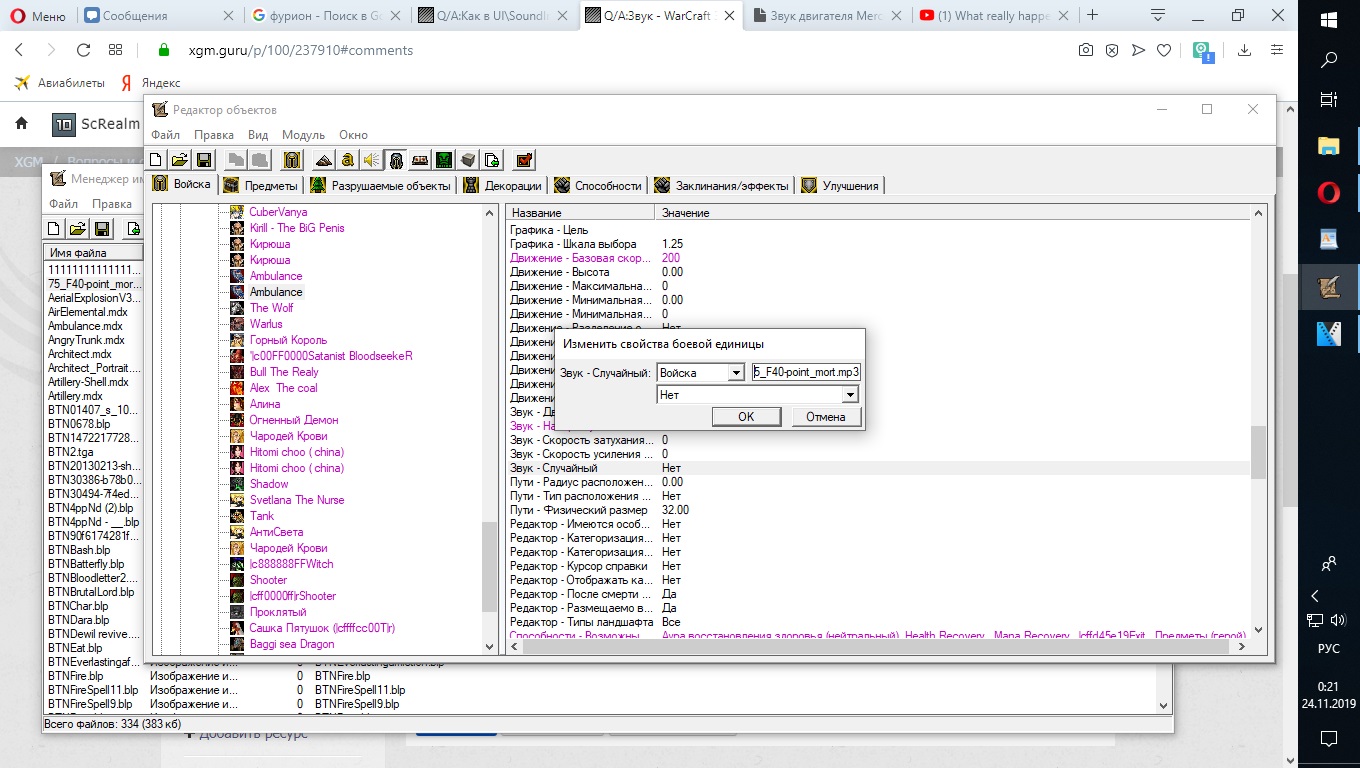This screenshot has height=768, width=1360.
Task: Launch the Sound Editor speaker icon
Action: coord(371,160)
